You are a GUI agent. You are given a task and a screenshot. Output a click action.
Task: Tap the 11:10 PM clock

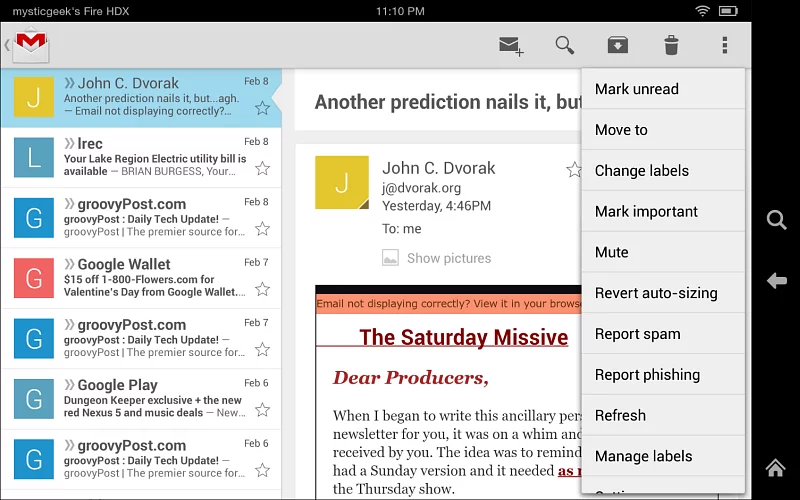400,11
